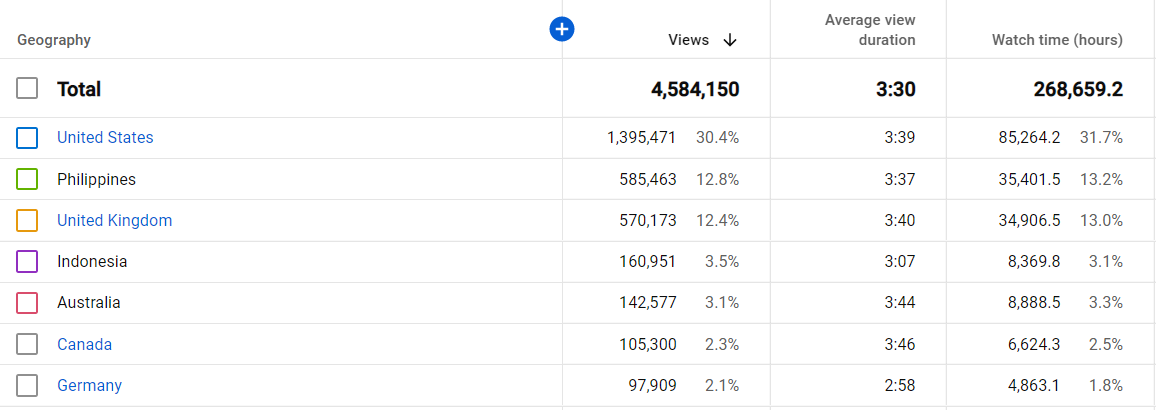This screenshot has height=410, width=1156.
Task: Open the United Kingdom geography link
Action: (x=114, y=220)
